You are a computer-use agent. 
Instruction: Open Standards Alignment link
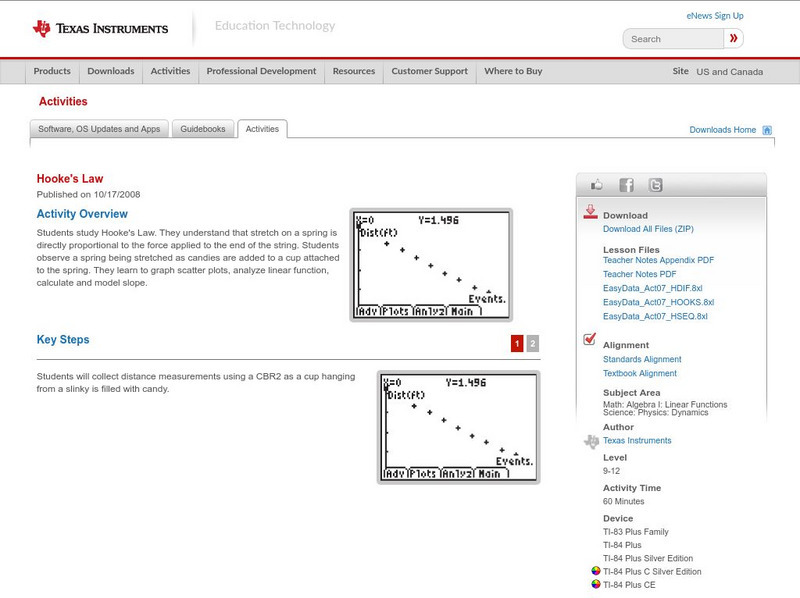point(642,359)
